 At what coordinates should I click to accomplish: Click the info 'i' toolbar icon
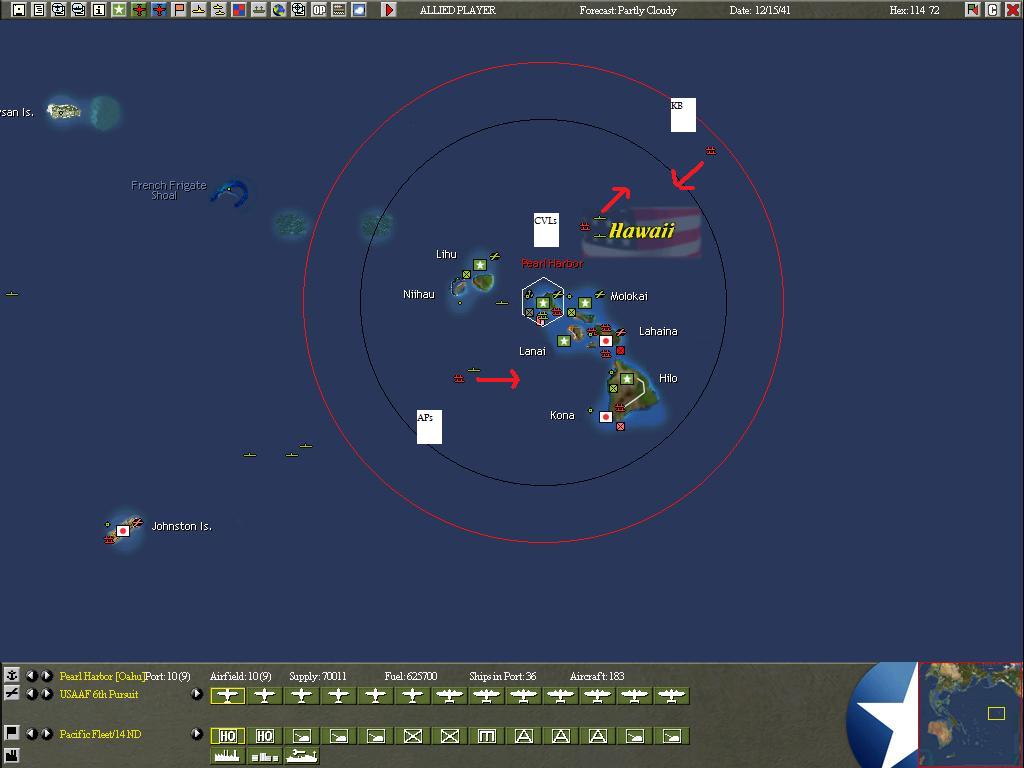point(99,10)
